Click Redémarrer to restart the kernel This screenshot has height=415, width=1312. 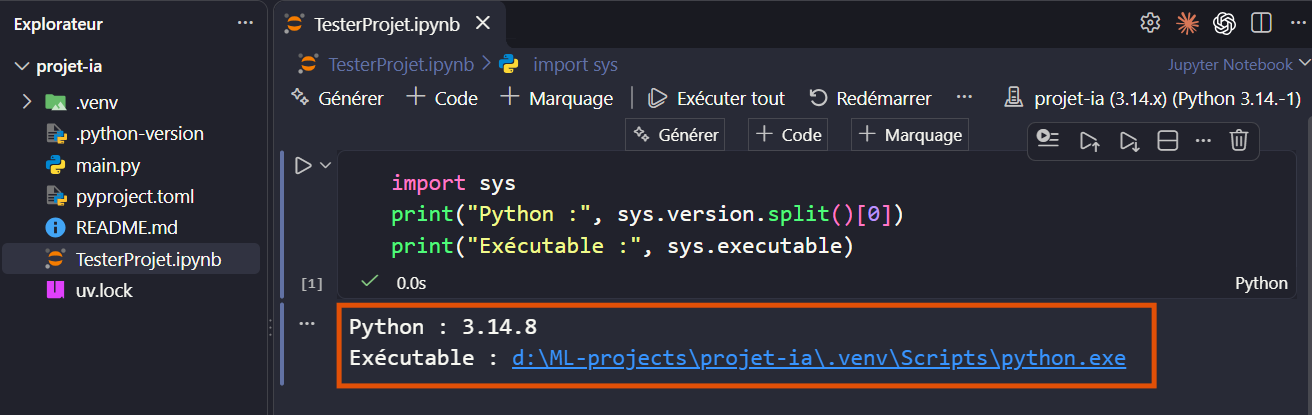click(870, 98)
